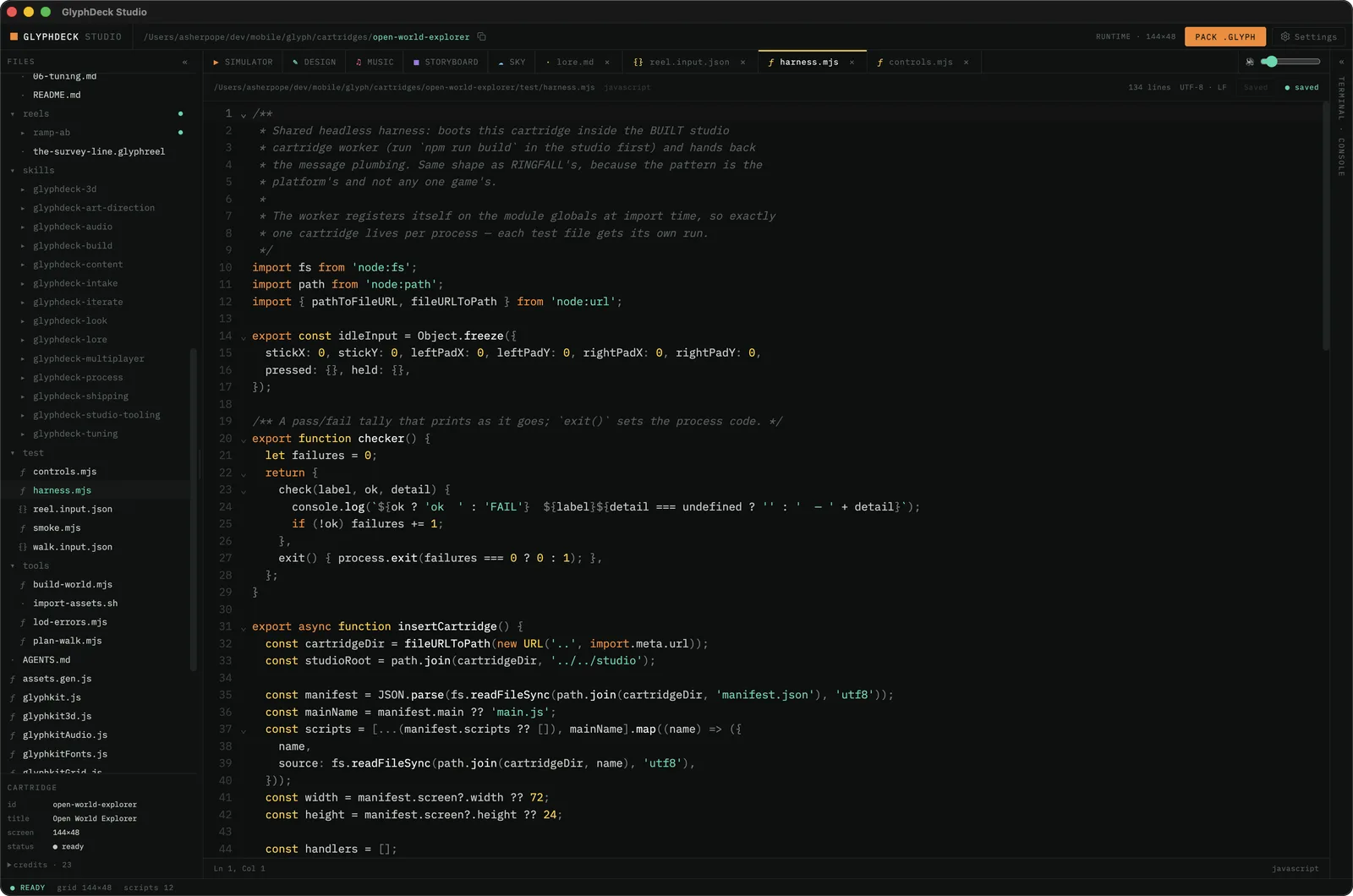Click the mute speaker icon beside the slider
This screenshot has width=1353, height=896.
[1250, 62]
